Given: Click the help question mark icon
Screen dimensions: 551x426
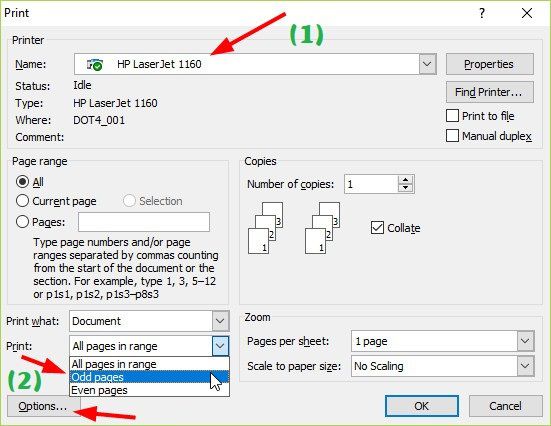Looking at the screenshot, I should 482,13.
